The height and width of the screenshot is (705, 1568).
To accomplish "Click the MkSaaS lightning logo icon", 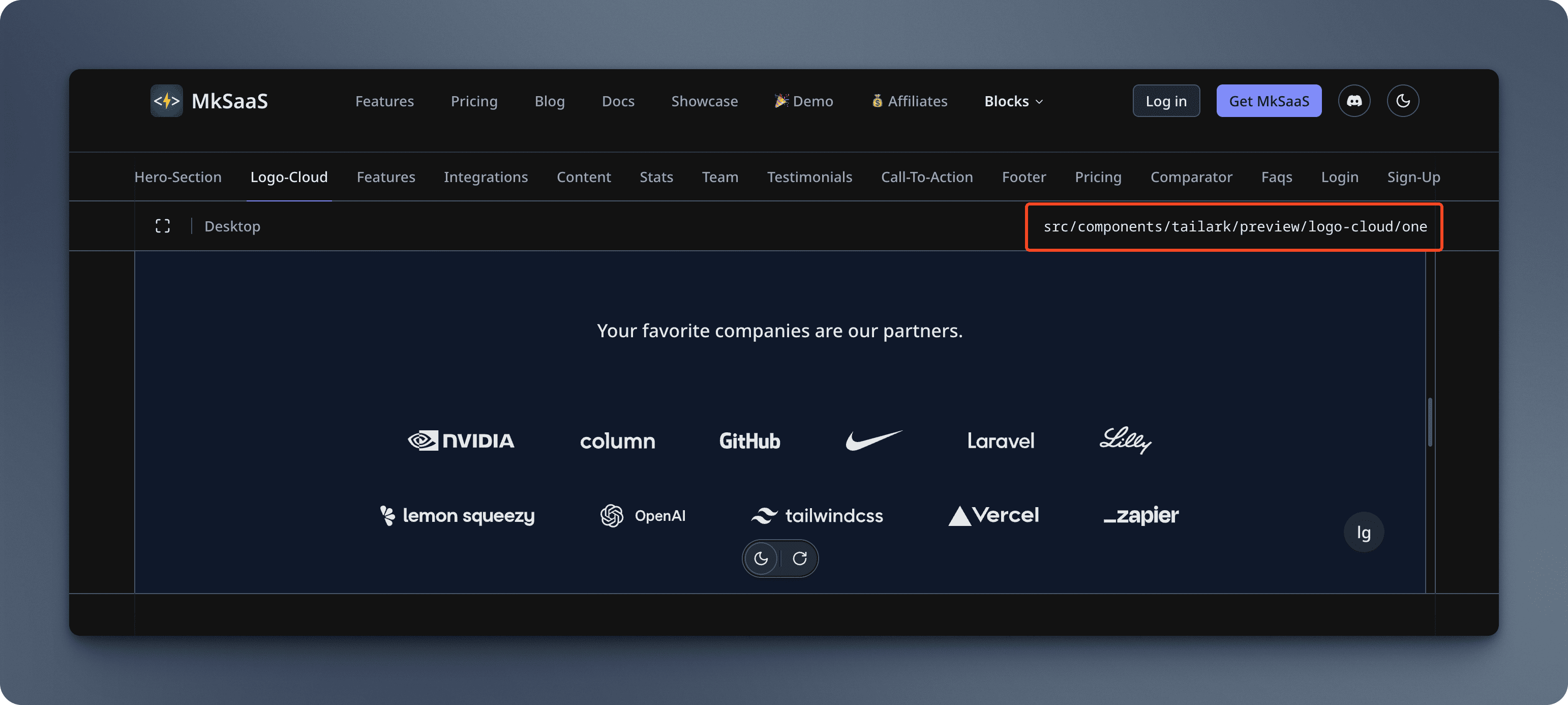I will (x=166, y=101).
